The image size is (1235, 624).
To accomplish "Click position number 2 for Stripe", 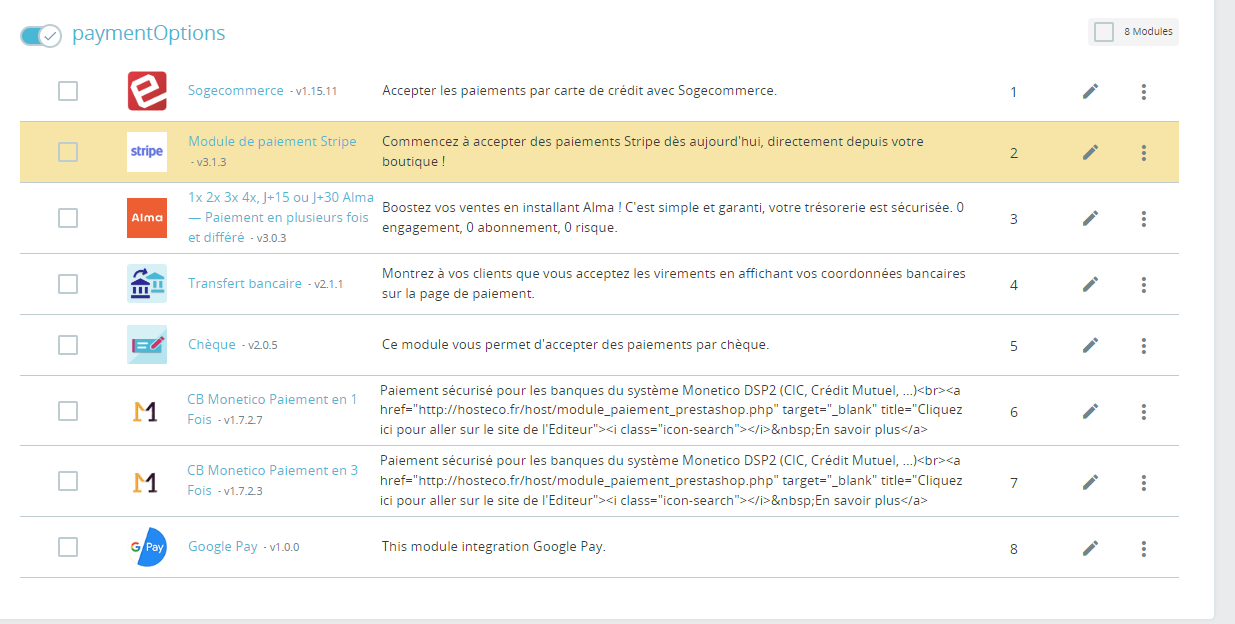I will [1014, 153].
